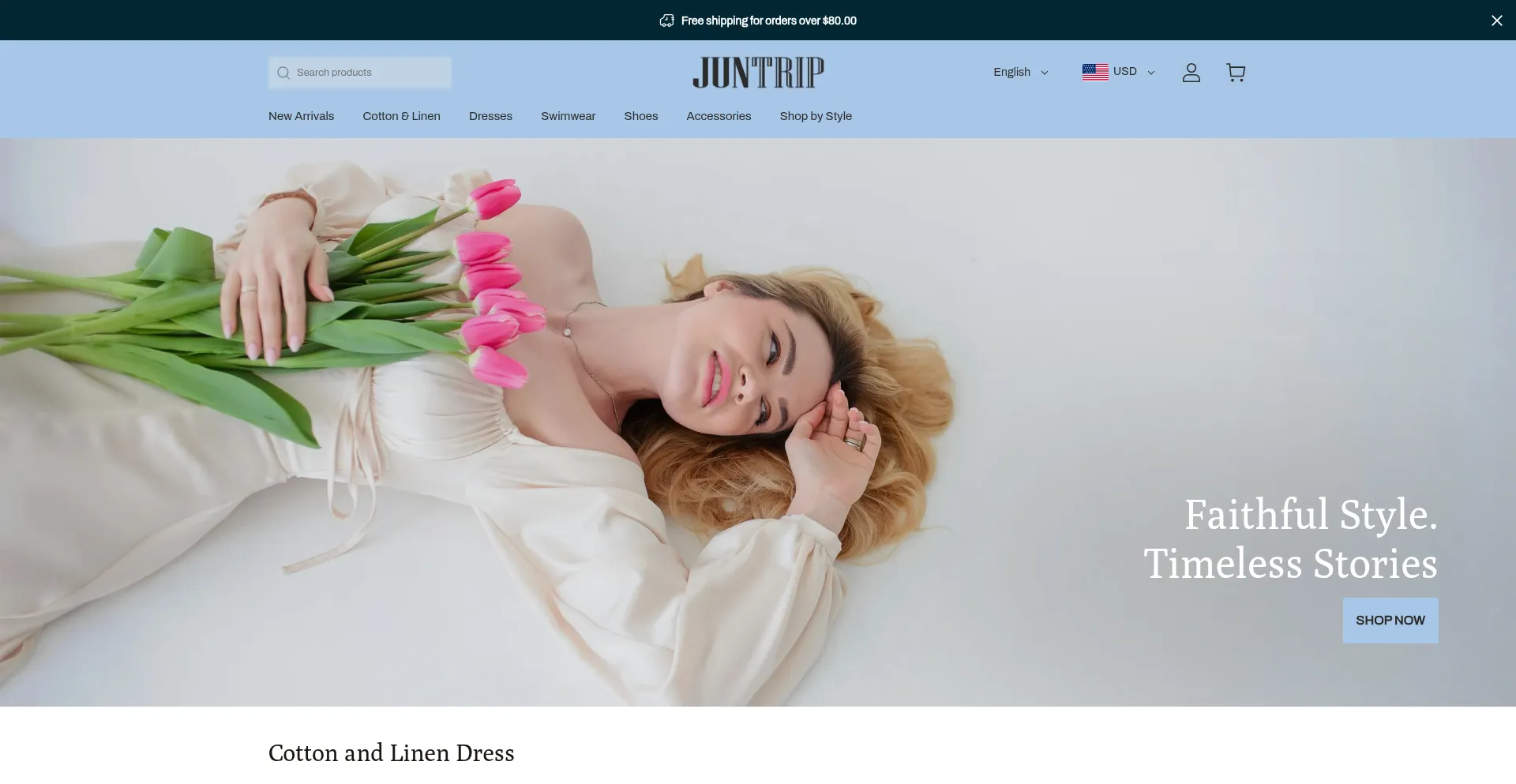Go to Cotton & Linen category
Viewport: 1516px width, 784px height.
(401, 116)
